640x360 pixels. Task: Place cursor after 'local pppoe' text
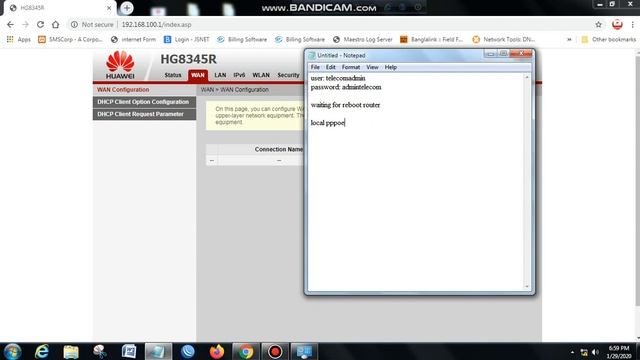point(345,122)
